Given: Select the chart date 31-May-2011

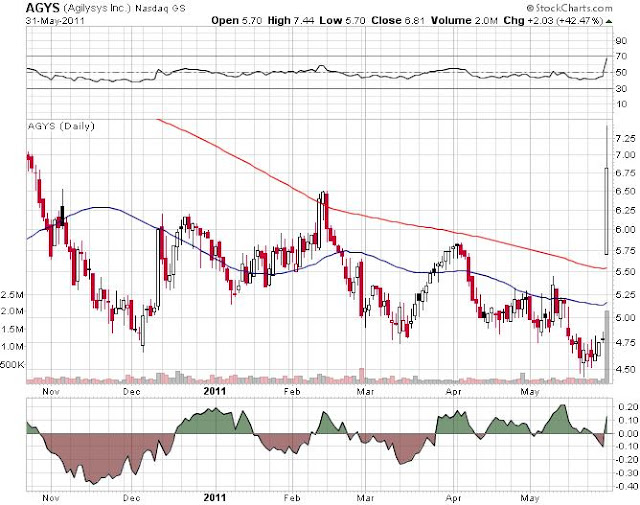Looking at the screenshot, I should tap(55, 20).
